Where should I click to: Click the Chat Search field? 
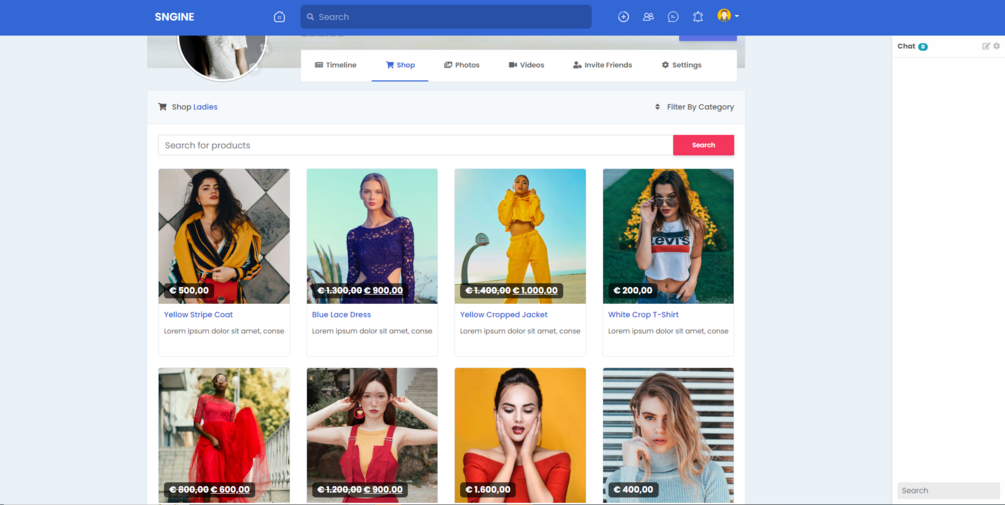pyautogui.click(x=949, y=490)
